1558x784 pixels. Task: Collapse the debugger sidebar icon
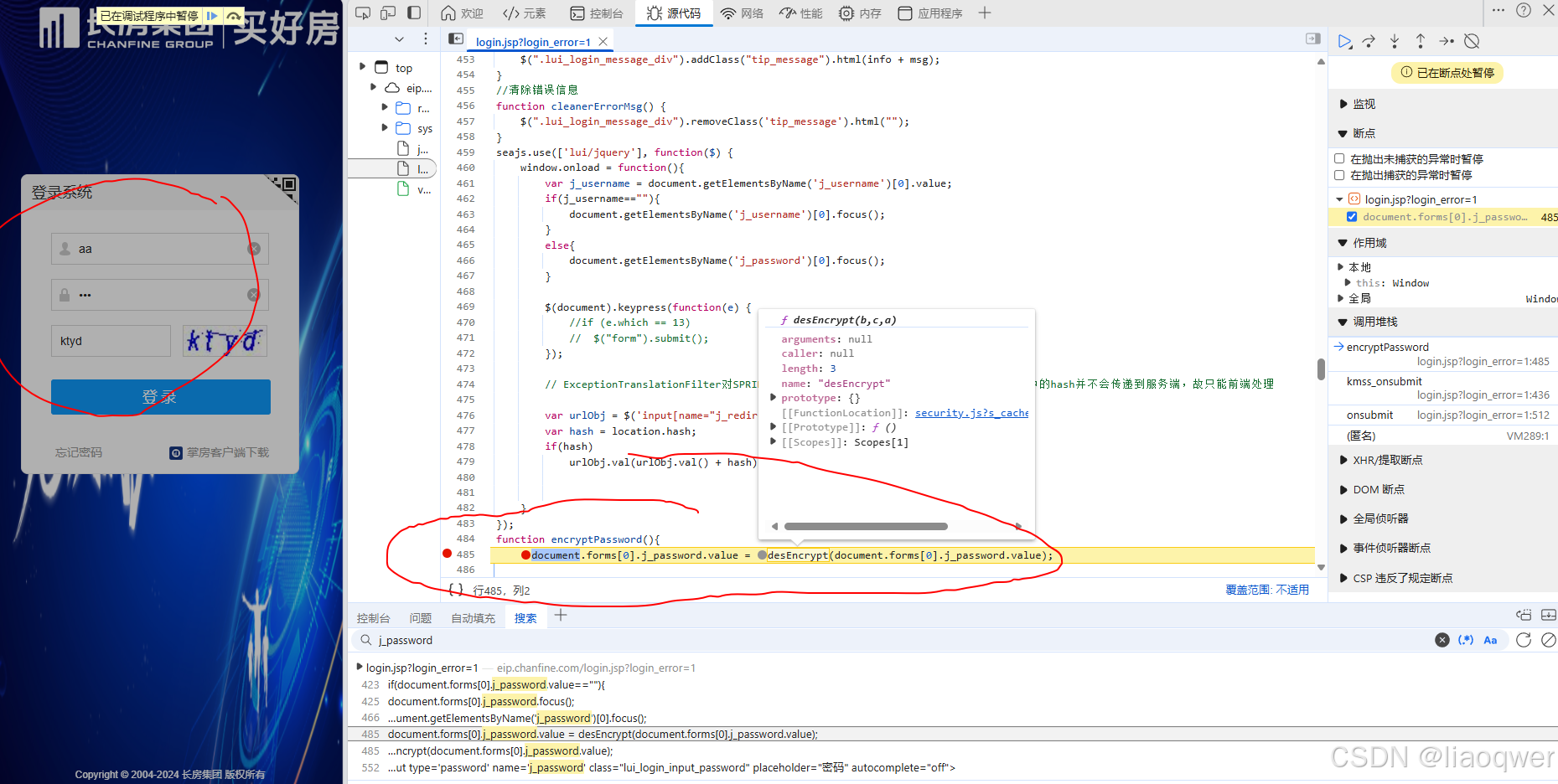1313,39
